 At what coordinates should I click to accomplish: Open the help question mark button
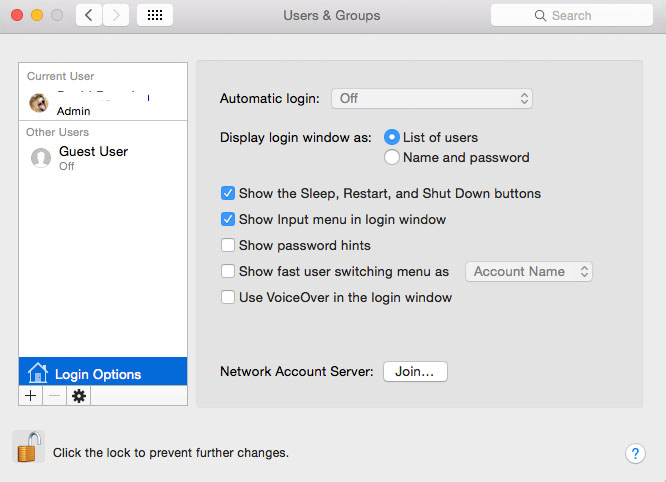click(635, 454)
